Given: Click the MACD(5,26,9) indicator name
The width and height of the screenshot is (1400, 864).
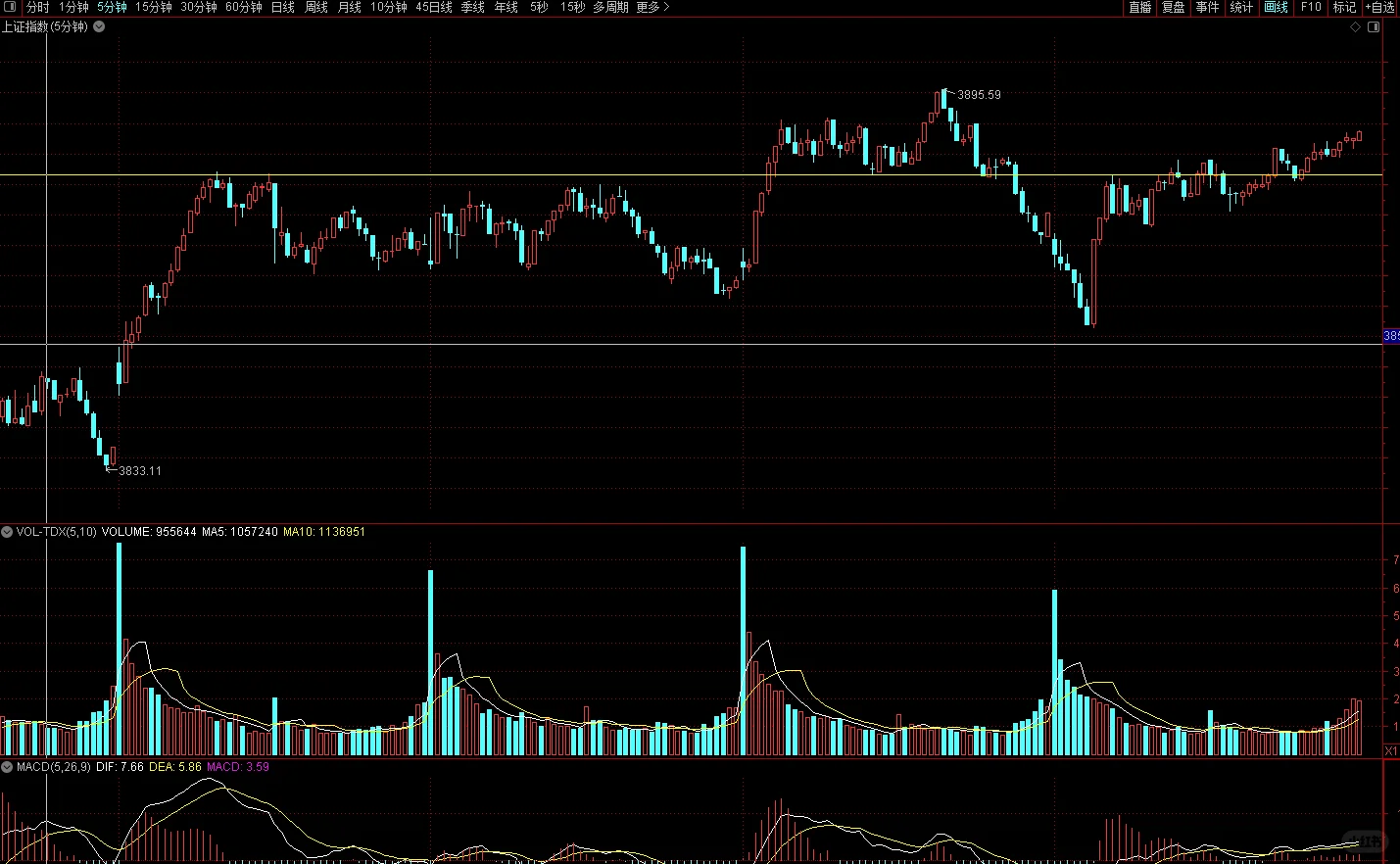Looking at the screenshot, I should tap(54, 767).
